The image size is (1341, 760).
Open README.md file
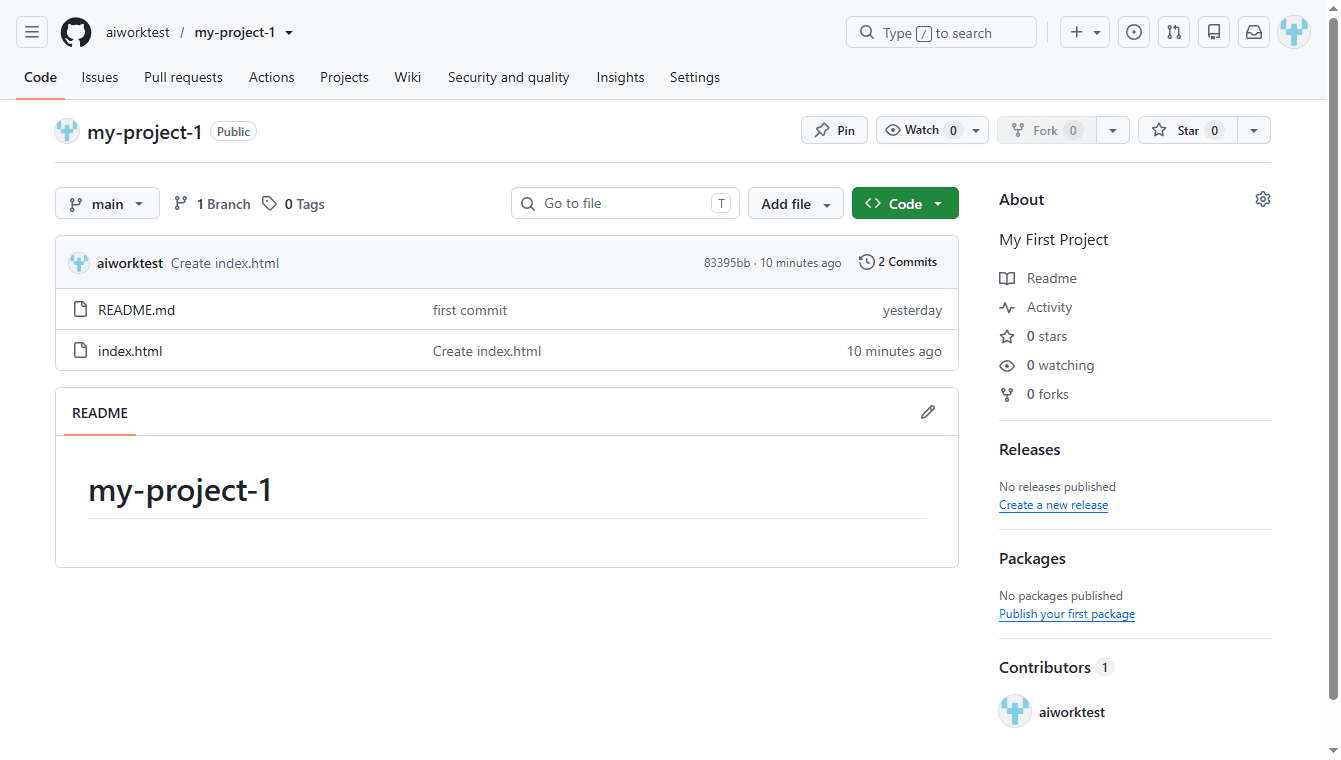coord(136,310)
